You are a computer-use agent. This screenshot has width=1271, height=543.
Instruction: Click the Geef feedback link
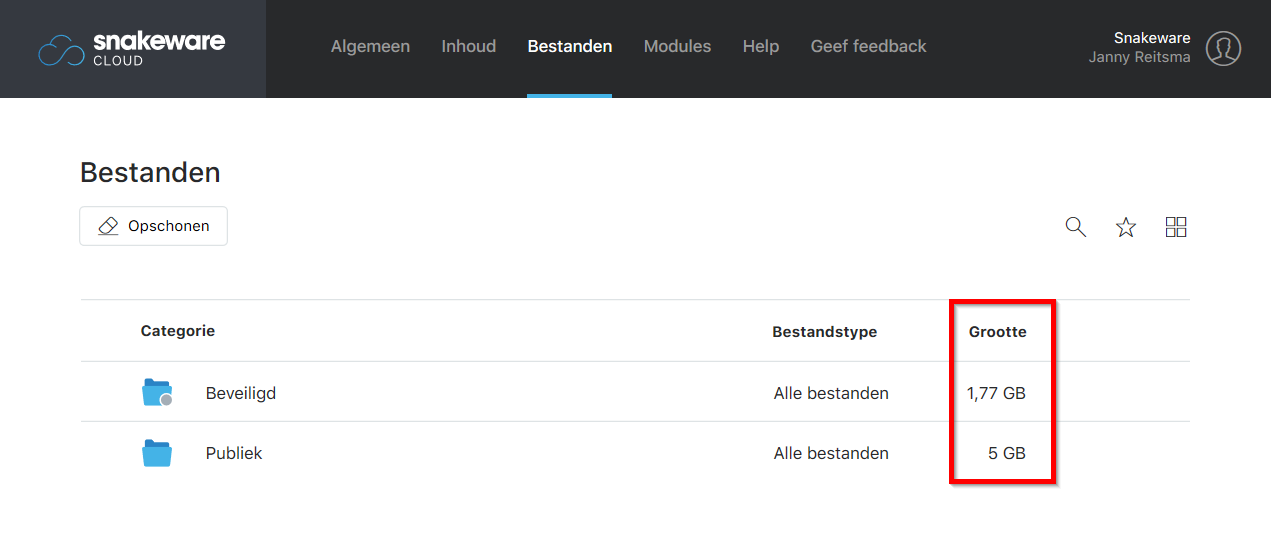pos(868,46)
